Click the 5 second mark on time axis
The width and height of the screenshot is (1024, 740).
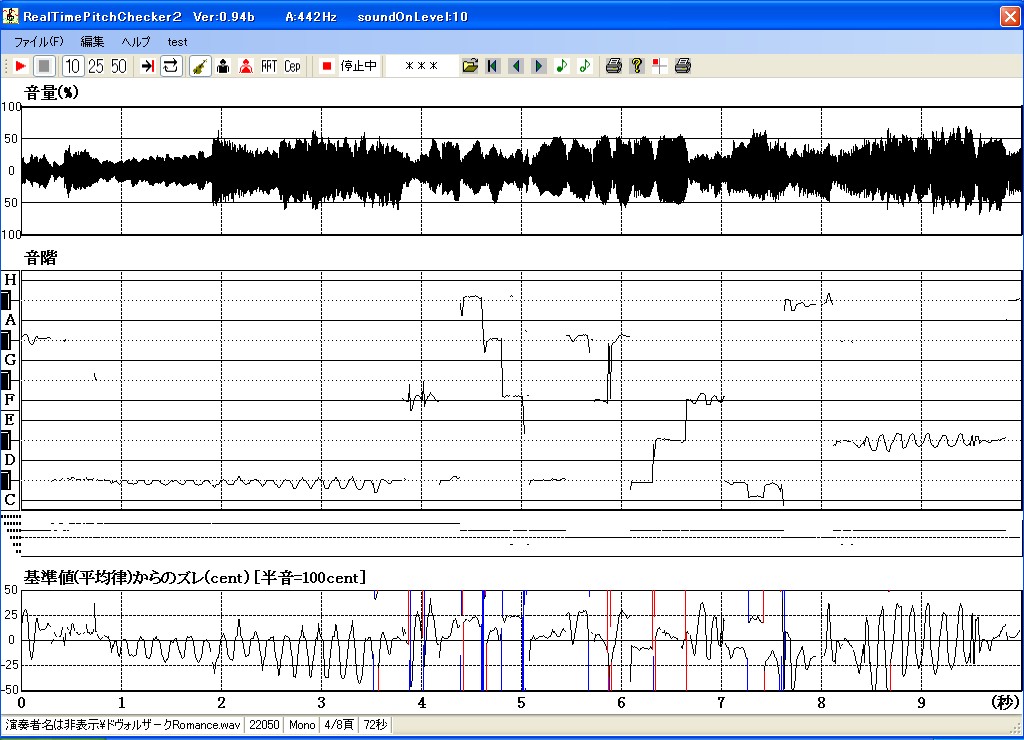(x=521, y=703)
